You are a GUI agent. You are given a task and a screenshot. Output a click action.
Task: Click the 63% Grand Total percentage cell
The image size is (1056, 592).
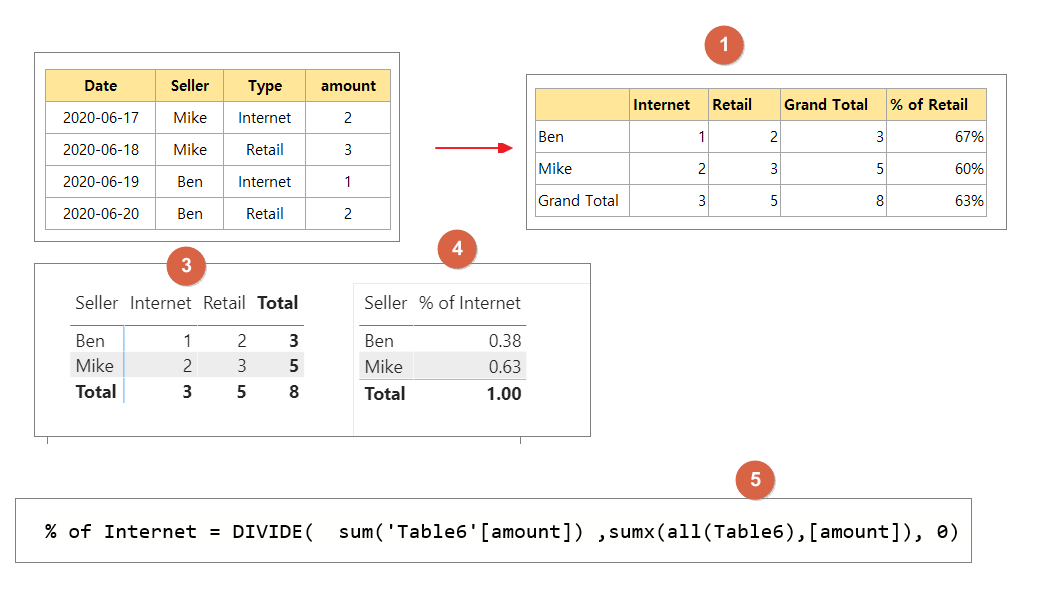[936, 201]
